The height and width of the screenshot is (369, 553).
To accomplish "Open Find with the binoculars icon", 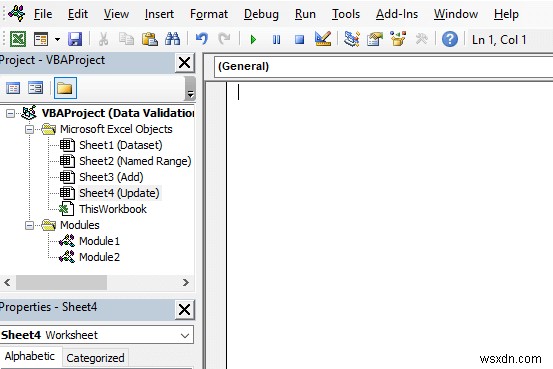I will click(172, 39).
